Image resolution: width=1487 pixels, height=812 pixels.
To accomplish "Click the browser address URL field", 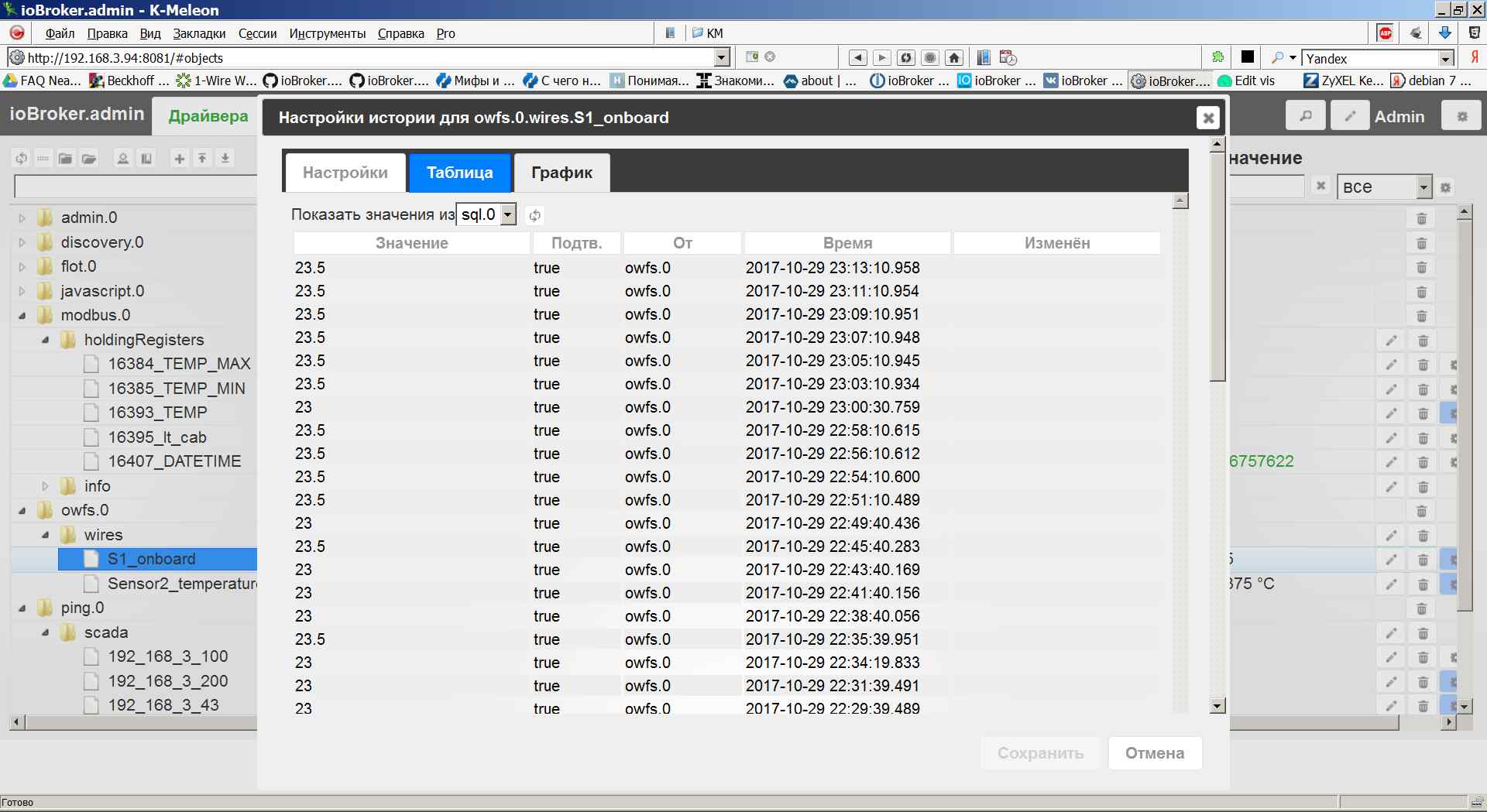I will click(x=369, y=58).
